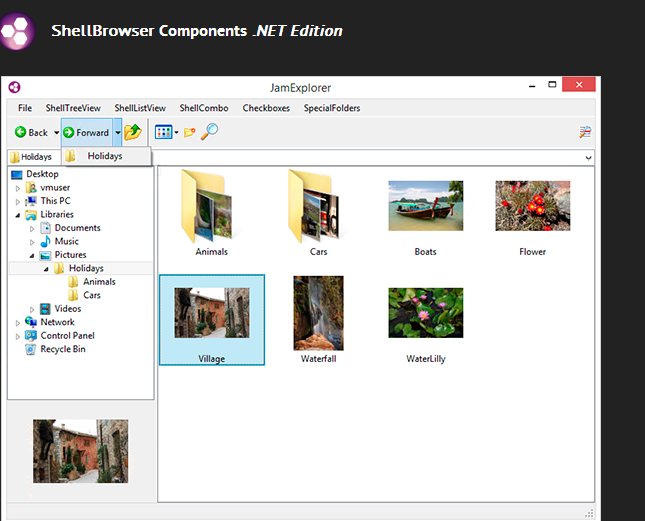Collapse the Libraries tree node
Viewport: 645px width, 521px height.
point(18,215)
